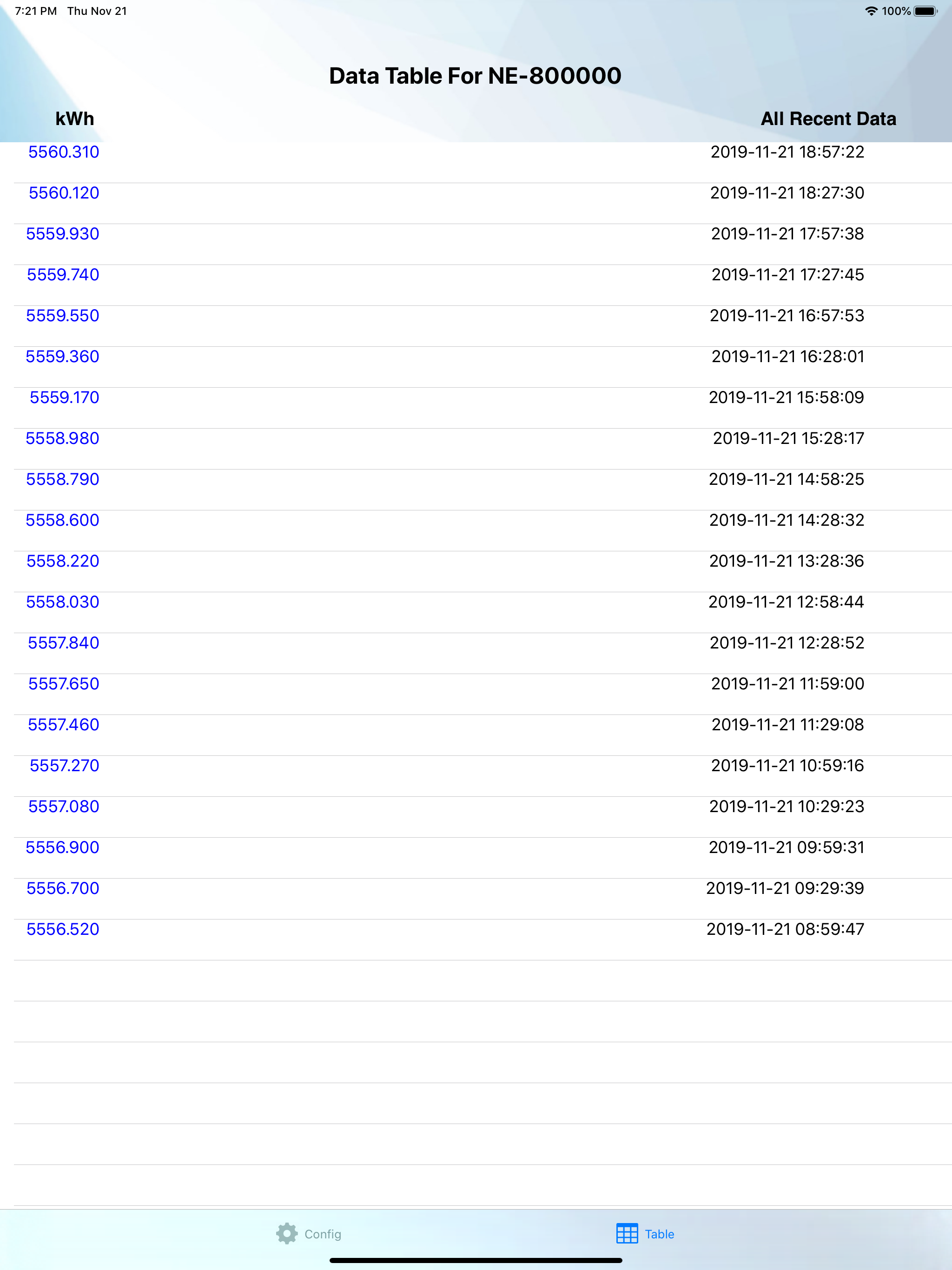Tap the battery indicator icon
The image size is (952, 1270).
[926, 11]
